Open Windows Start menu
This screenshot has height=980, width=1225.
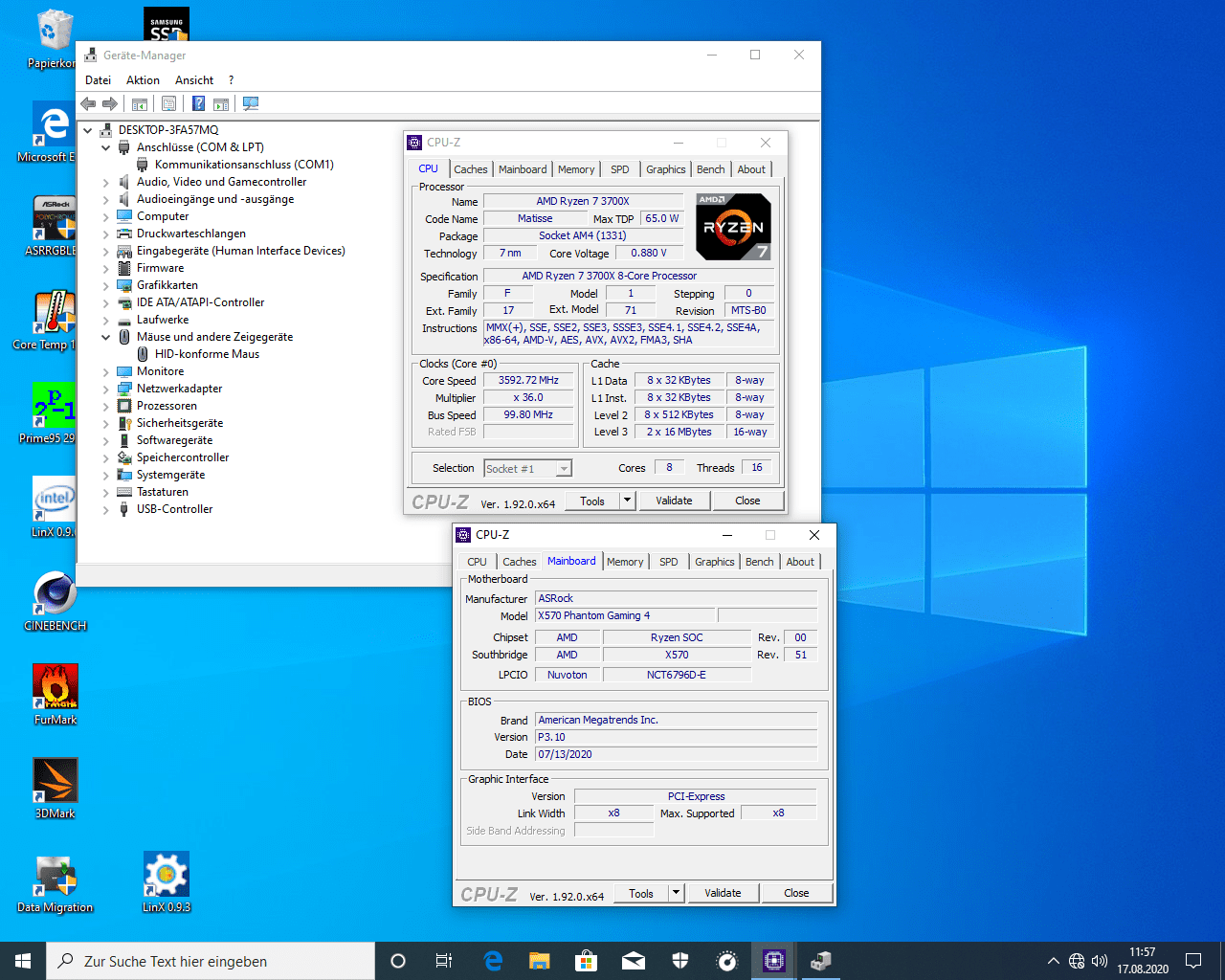23,961
